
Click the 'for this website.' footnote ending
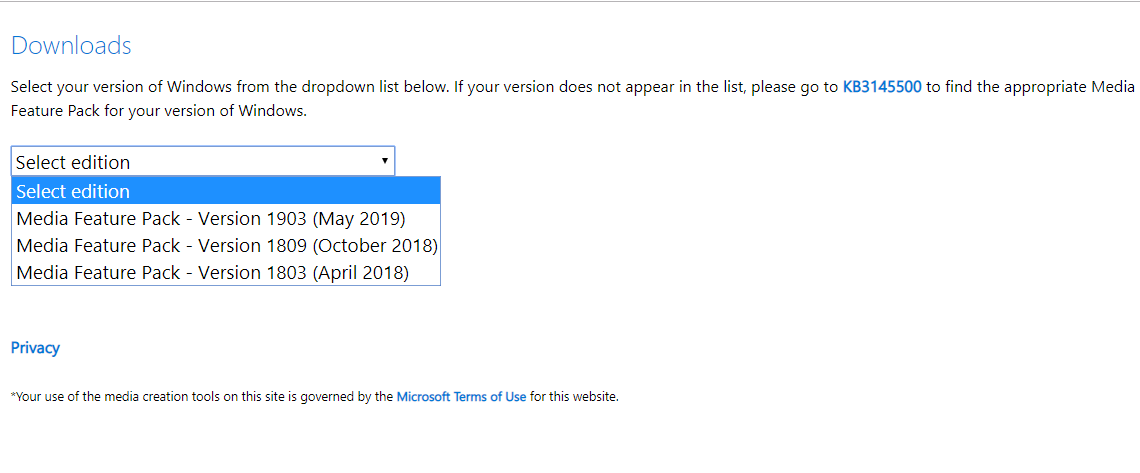pos(574,397)
